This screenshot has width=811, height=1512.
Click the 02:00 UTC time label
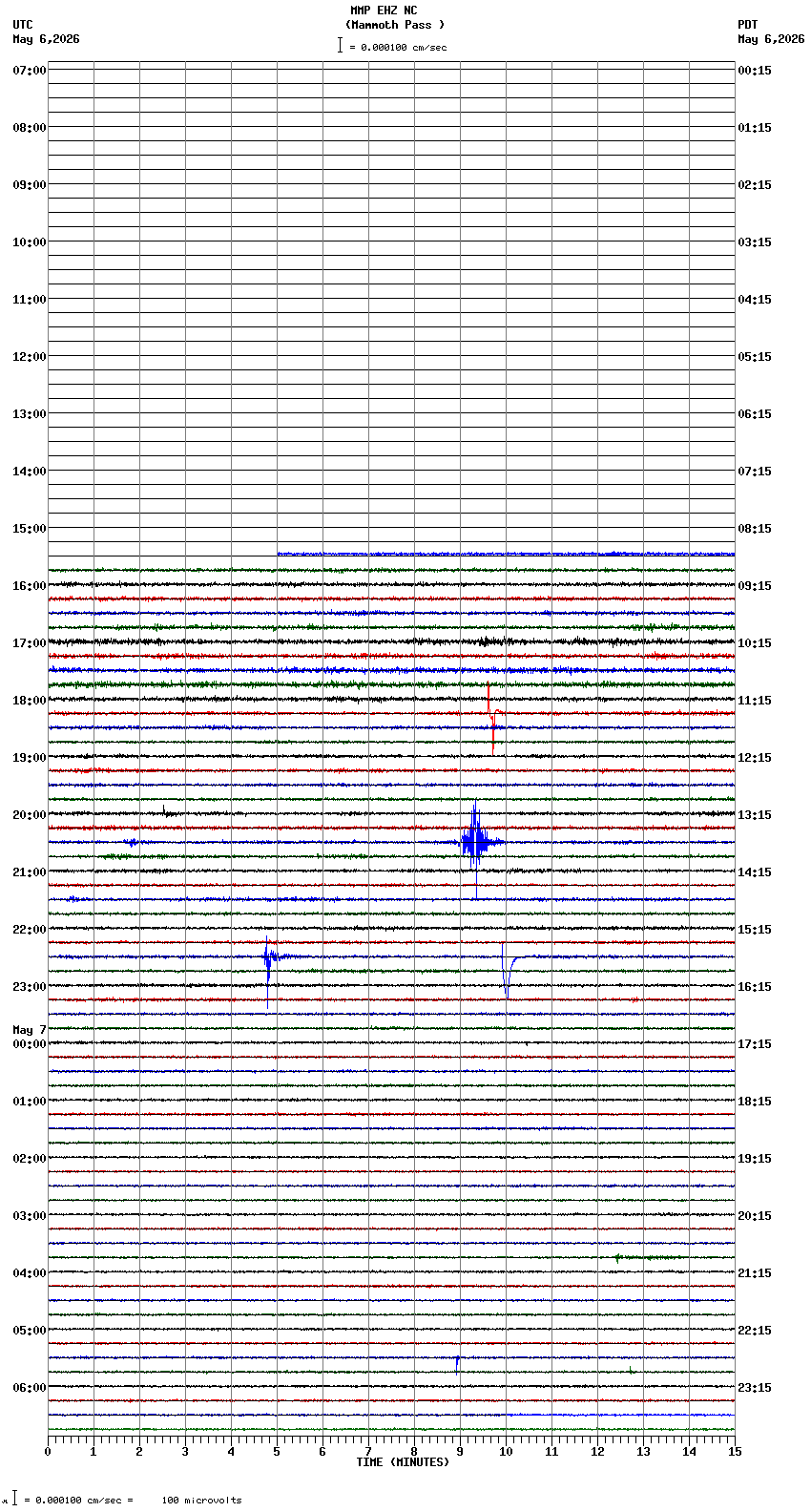pos(30,1159)
